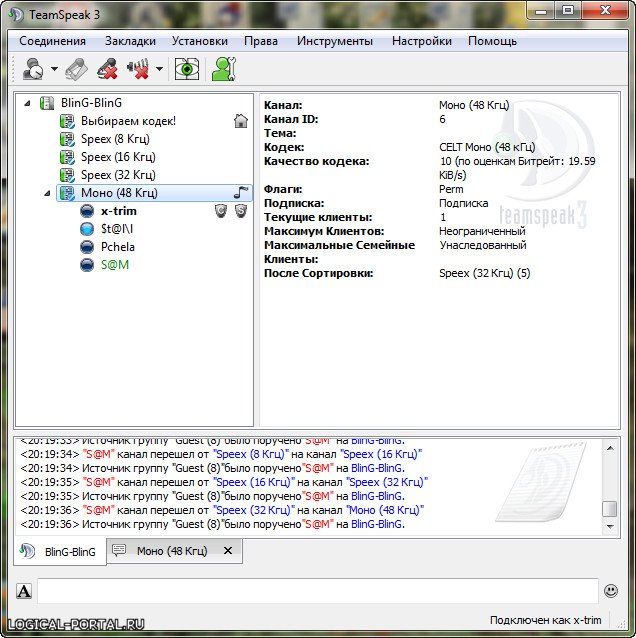Click BlinG-BlinG link in last log line
The height and width of the screenshot is (638, 636).
point(378,524)
